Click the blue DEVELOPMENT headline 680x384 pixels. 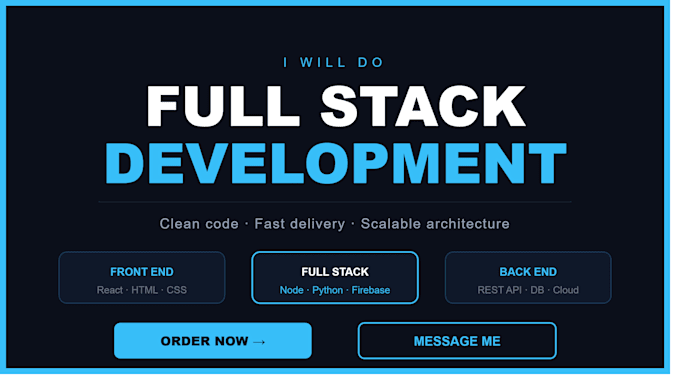(x=336, y=163)
